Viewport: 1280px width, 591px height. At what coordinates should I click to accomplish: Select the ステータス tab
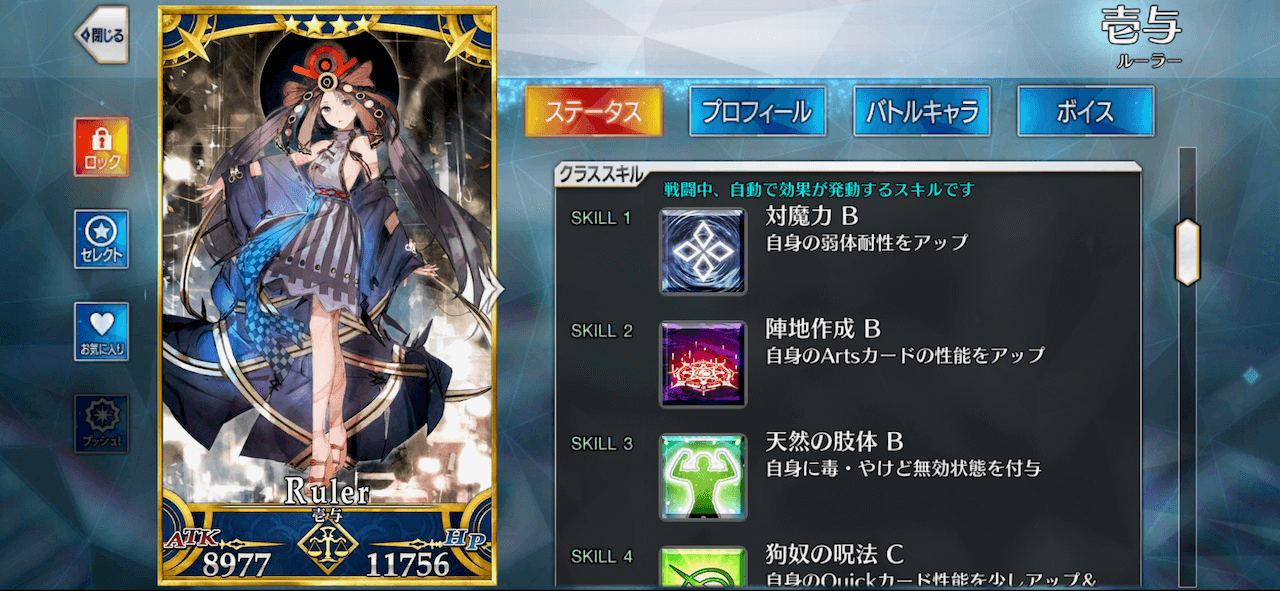pos(593,111)
